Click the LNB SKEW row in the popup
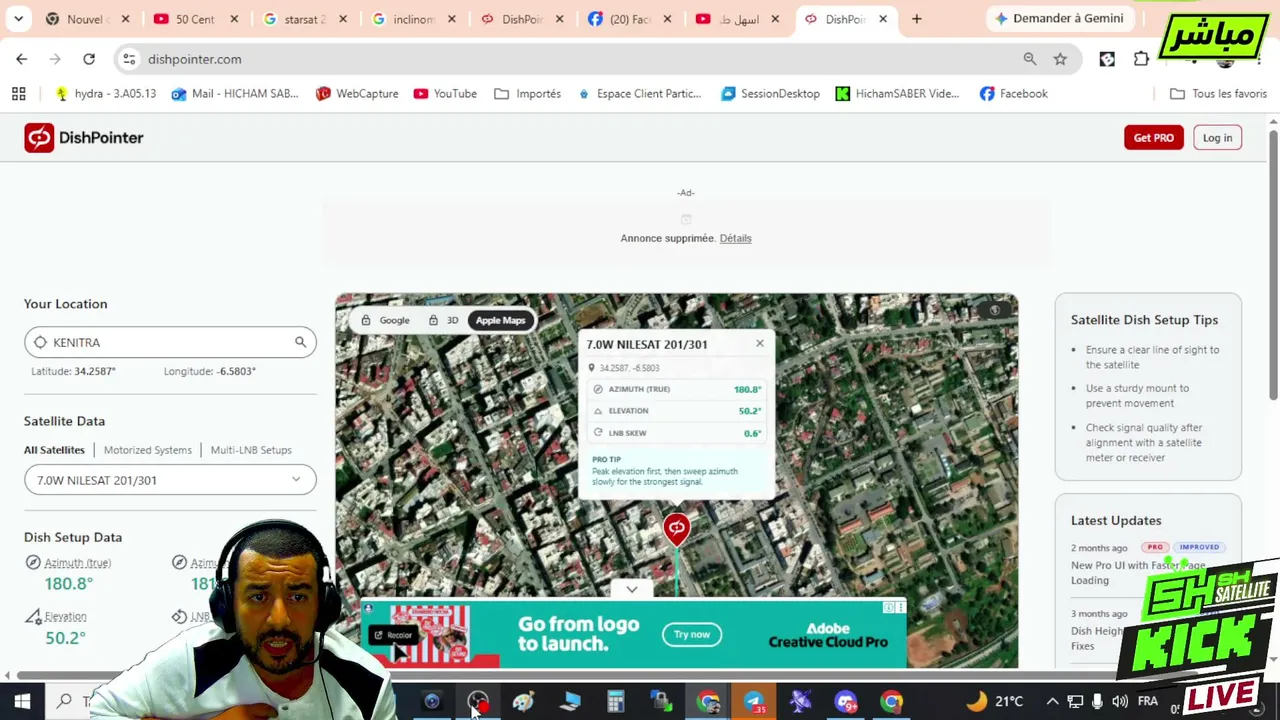Screen dimensions: 1280x720 click(x=677, y=433)
